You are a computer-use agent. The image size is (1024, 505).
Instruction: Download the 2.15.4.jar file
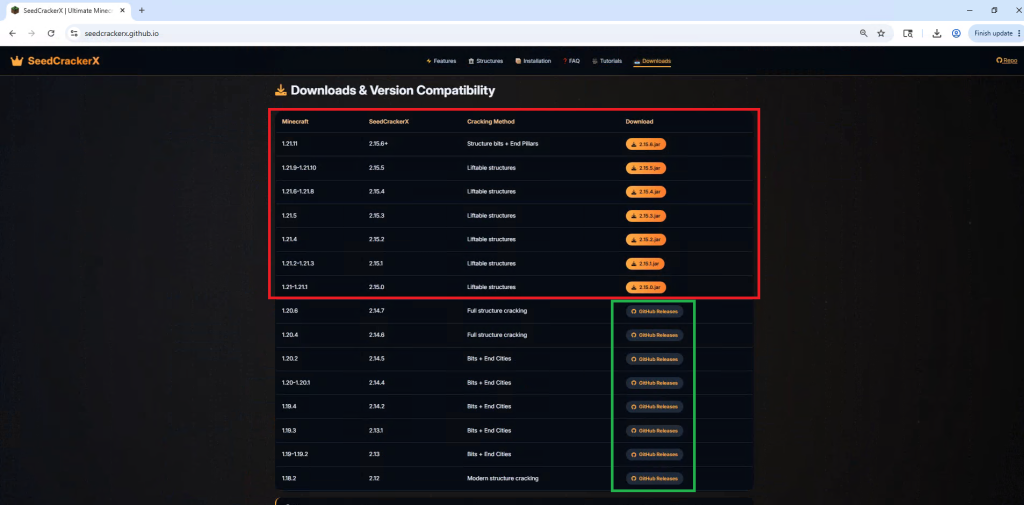[646, 191]
